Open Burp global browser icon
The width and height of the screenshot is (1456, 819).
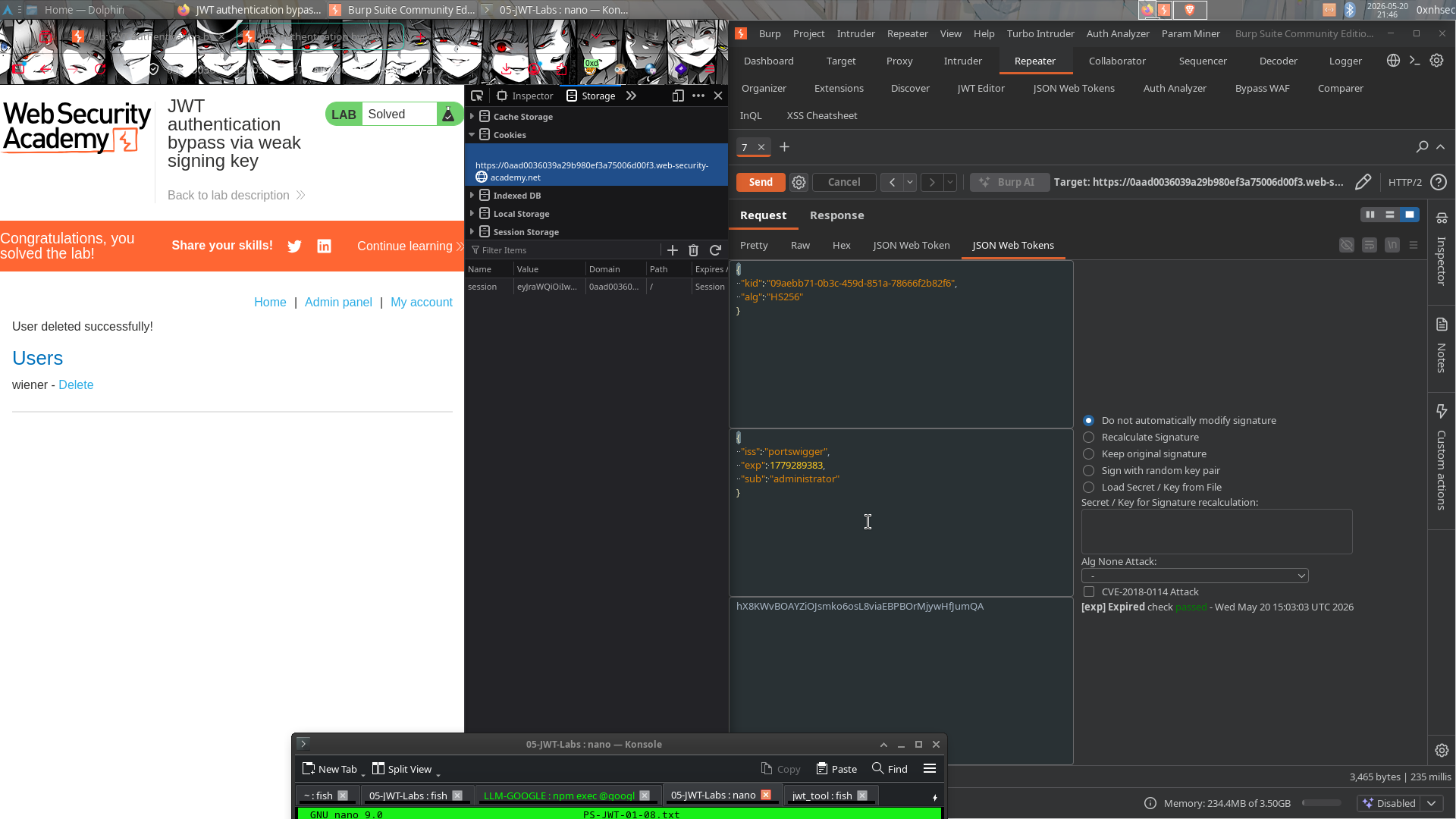(1393, 61)
